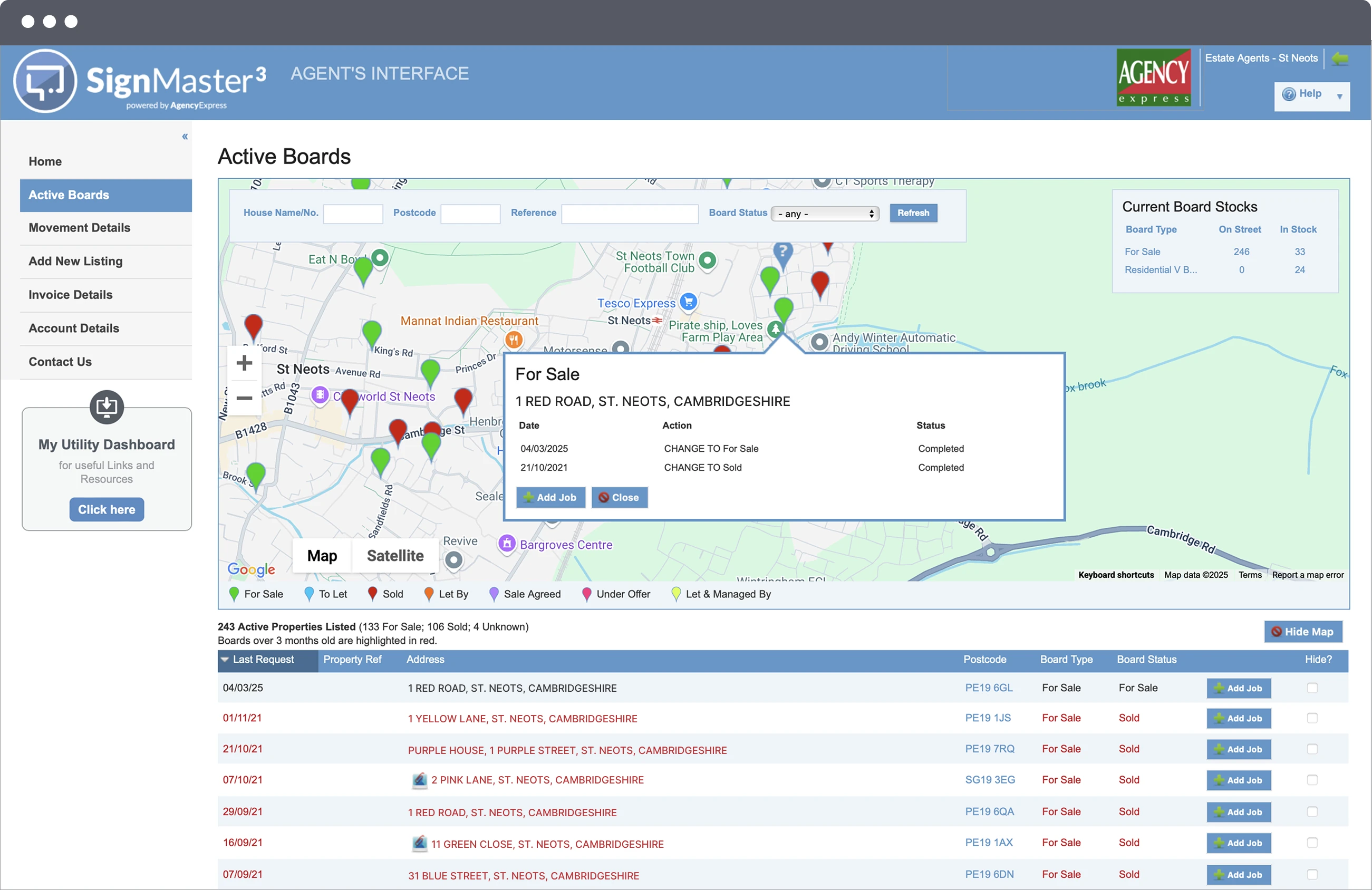Screen dimensions: 1372x890
Task: Collapse the sidebar using the double chevron
Action: click(185, 137)
